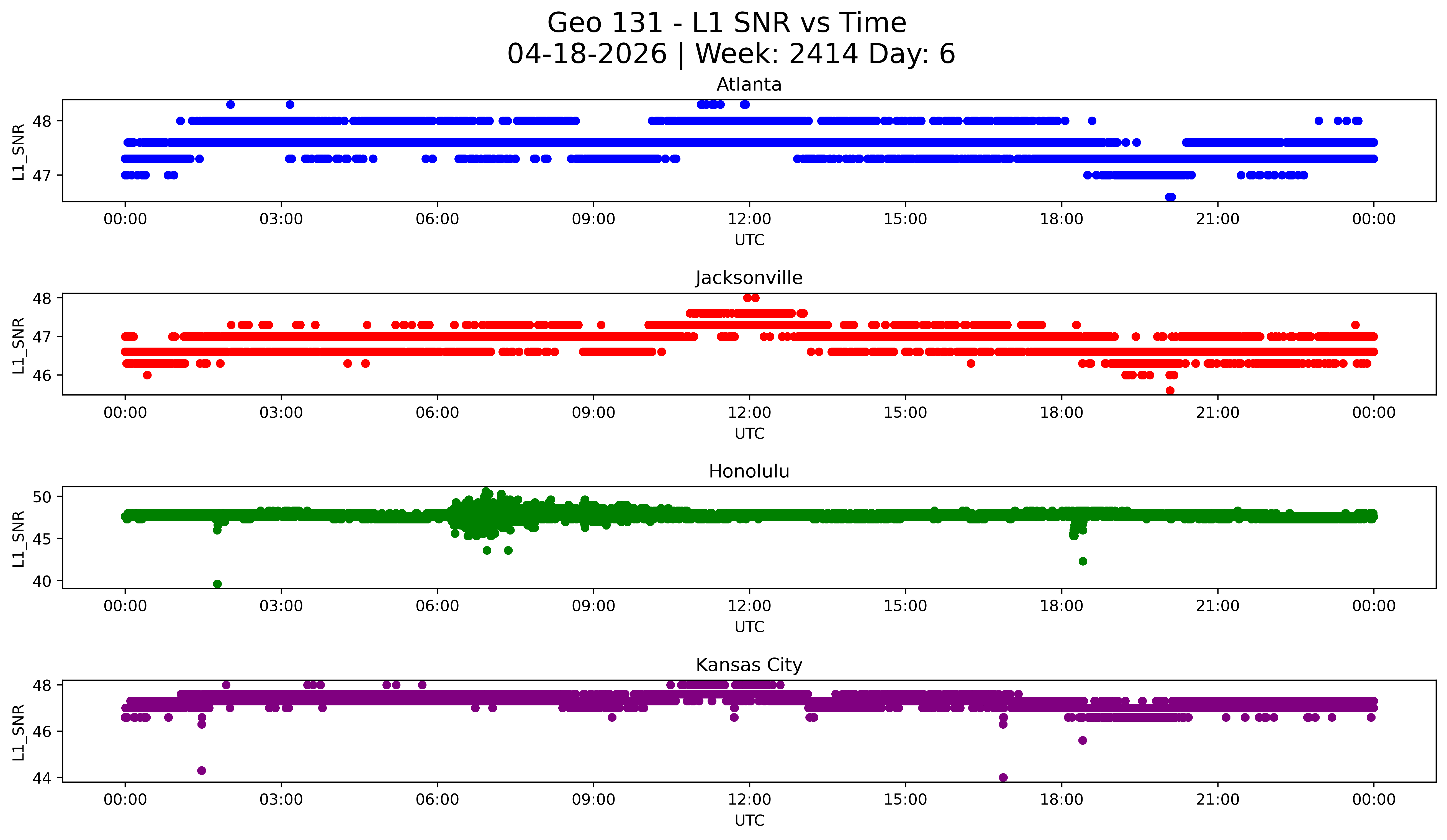Click the lowest red Jacksonville point near 20:00

[1170, 391]
